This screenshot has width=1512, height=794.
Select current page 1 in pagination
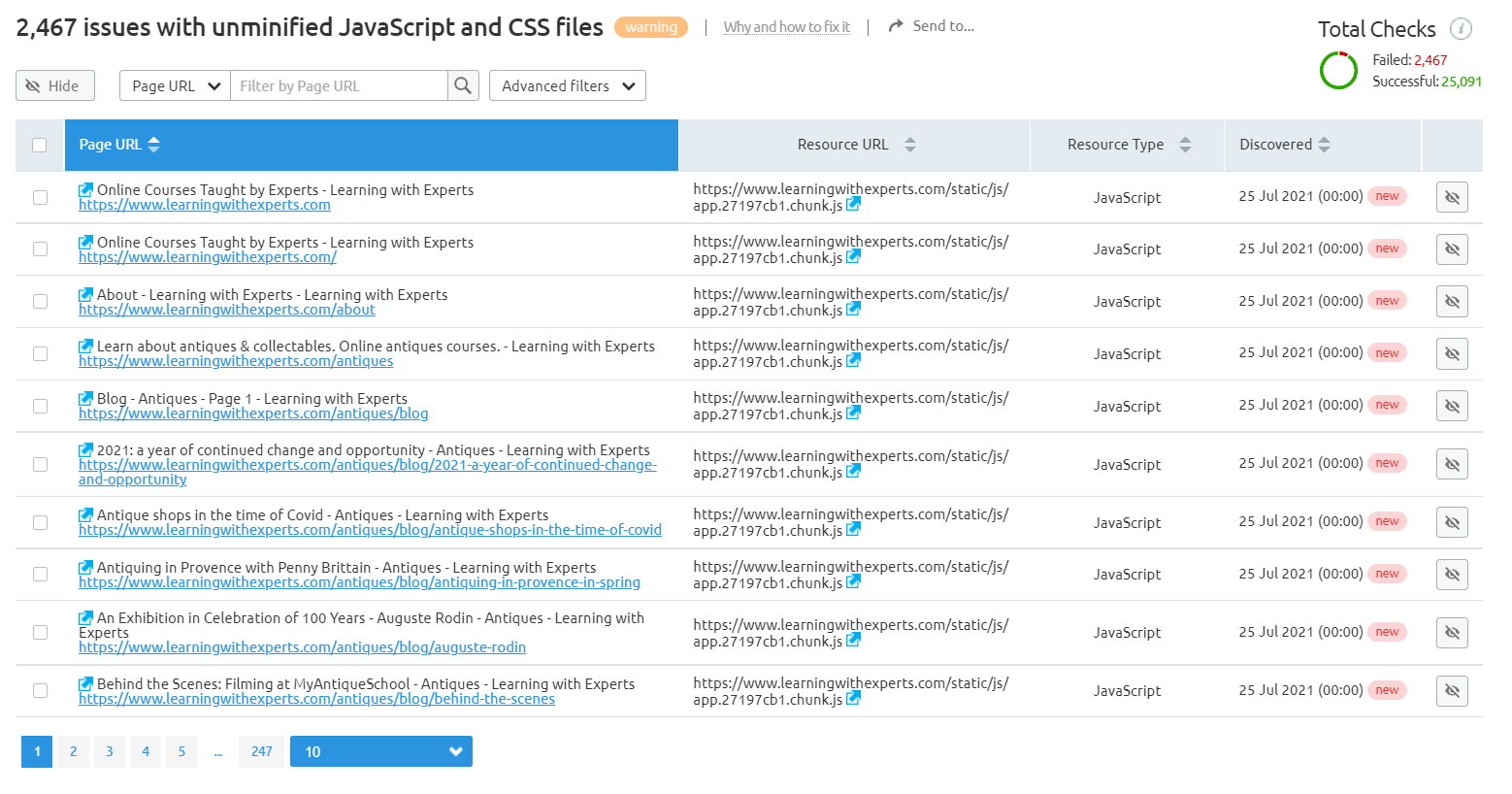(x=37, y=751)
